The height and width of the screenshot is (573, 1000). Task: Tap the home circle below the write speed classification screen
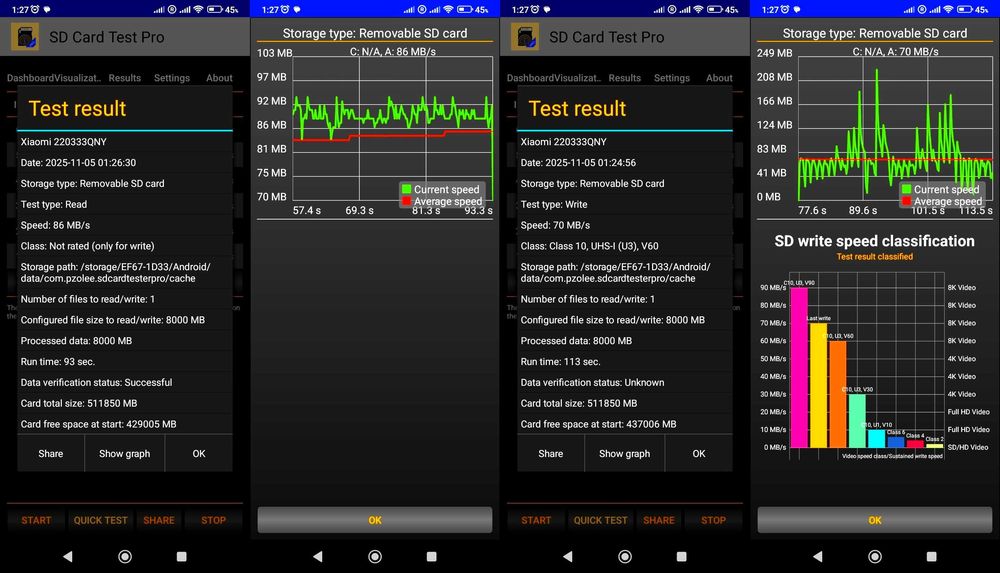pyautogui.click(x=875, y=556)
